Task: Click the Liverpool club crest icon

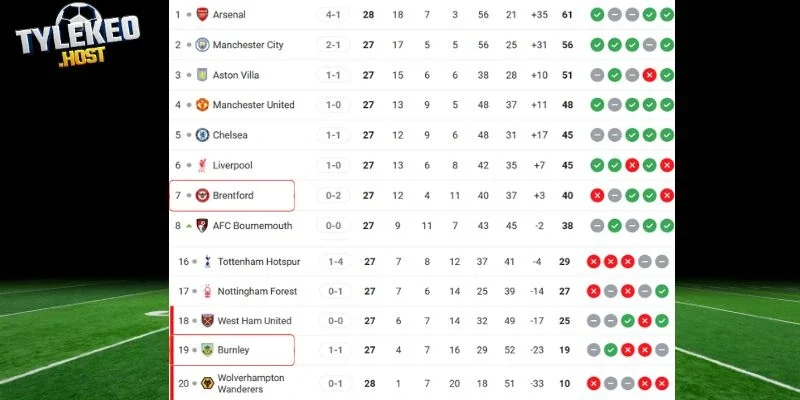Action: pyautogui.click(x=202, y=165)
